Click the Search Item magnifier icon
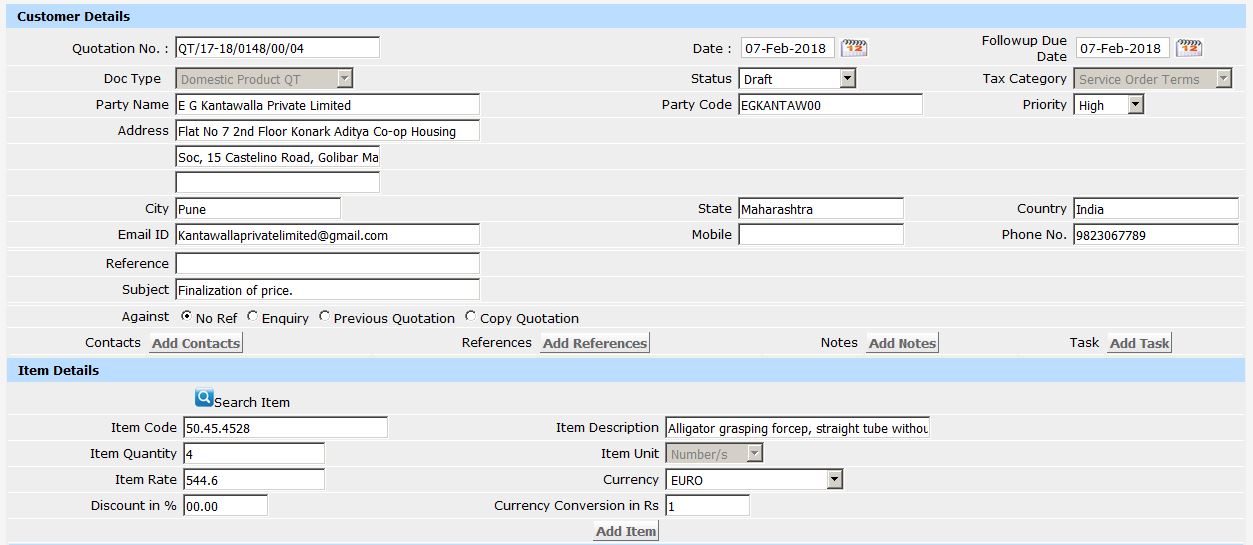Image resolution: width=1253 pixels, height=545 pixels. pos(204,398)
